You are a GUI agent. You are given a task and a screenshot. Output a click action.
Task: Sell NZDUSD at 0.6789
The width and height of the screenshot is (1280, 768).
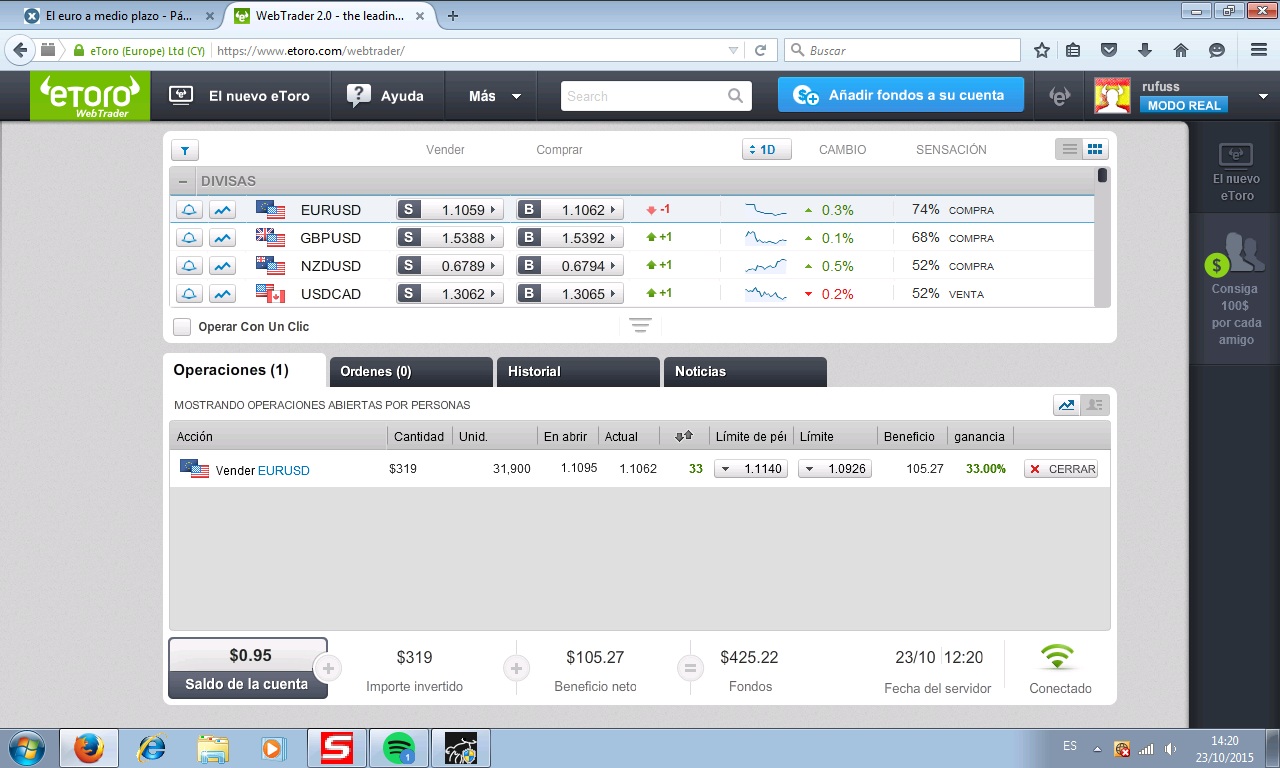(448, 266)
